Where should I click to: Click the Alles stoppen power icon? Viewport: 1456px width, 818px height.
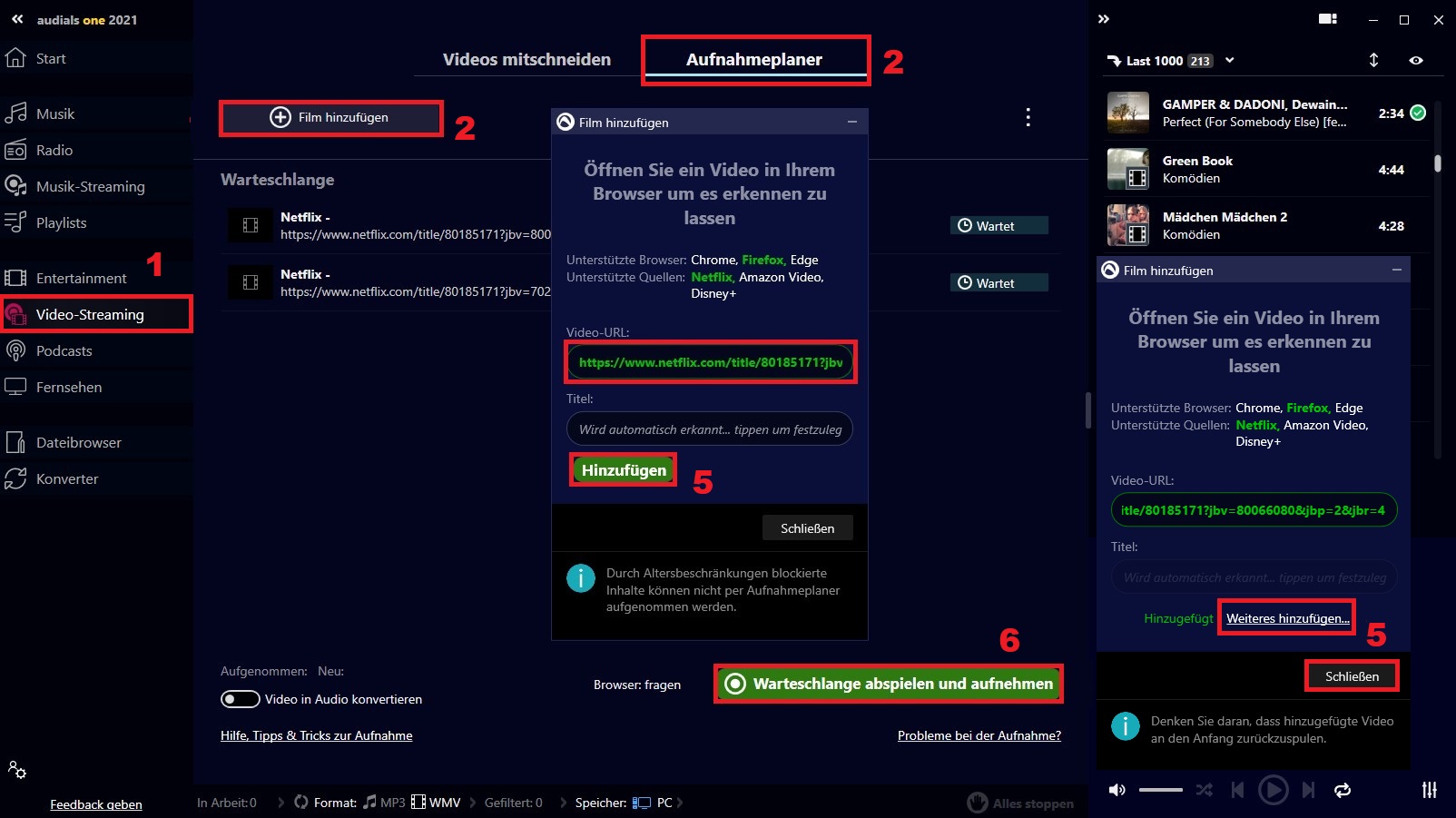pyautogui.click(x=978, y=803)
